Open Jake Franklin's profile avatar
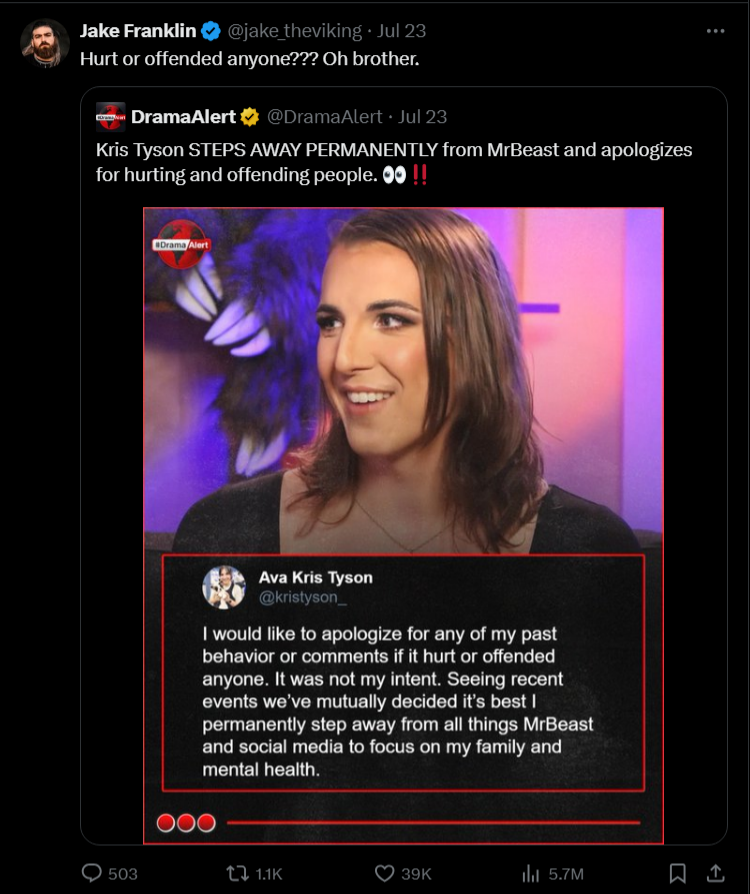The width and height of the screenshot is (750, 894). [x=45, y=43]
